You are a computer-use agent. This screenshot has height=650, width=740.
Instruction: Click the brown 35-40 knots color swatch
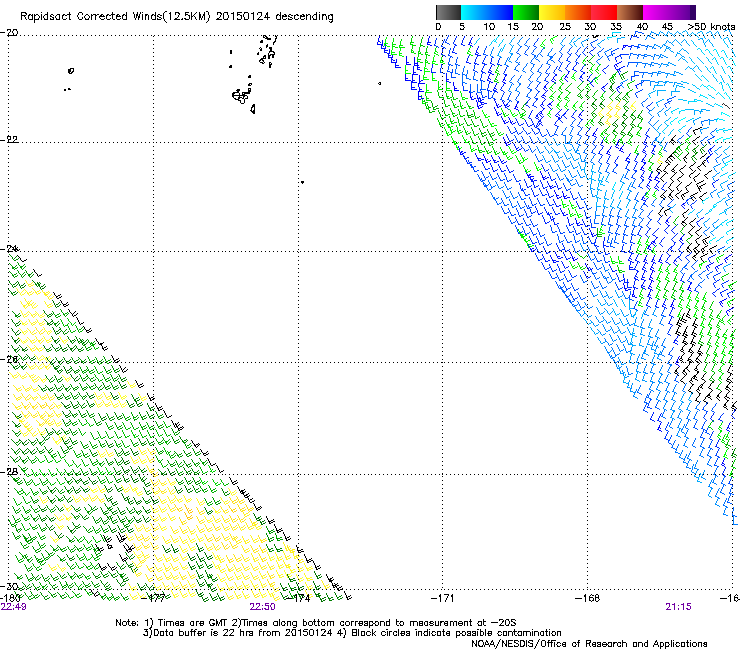[630, 12]
